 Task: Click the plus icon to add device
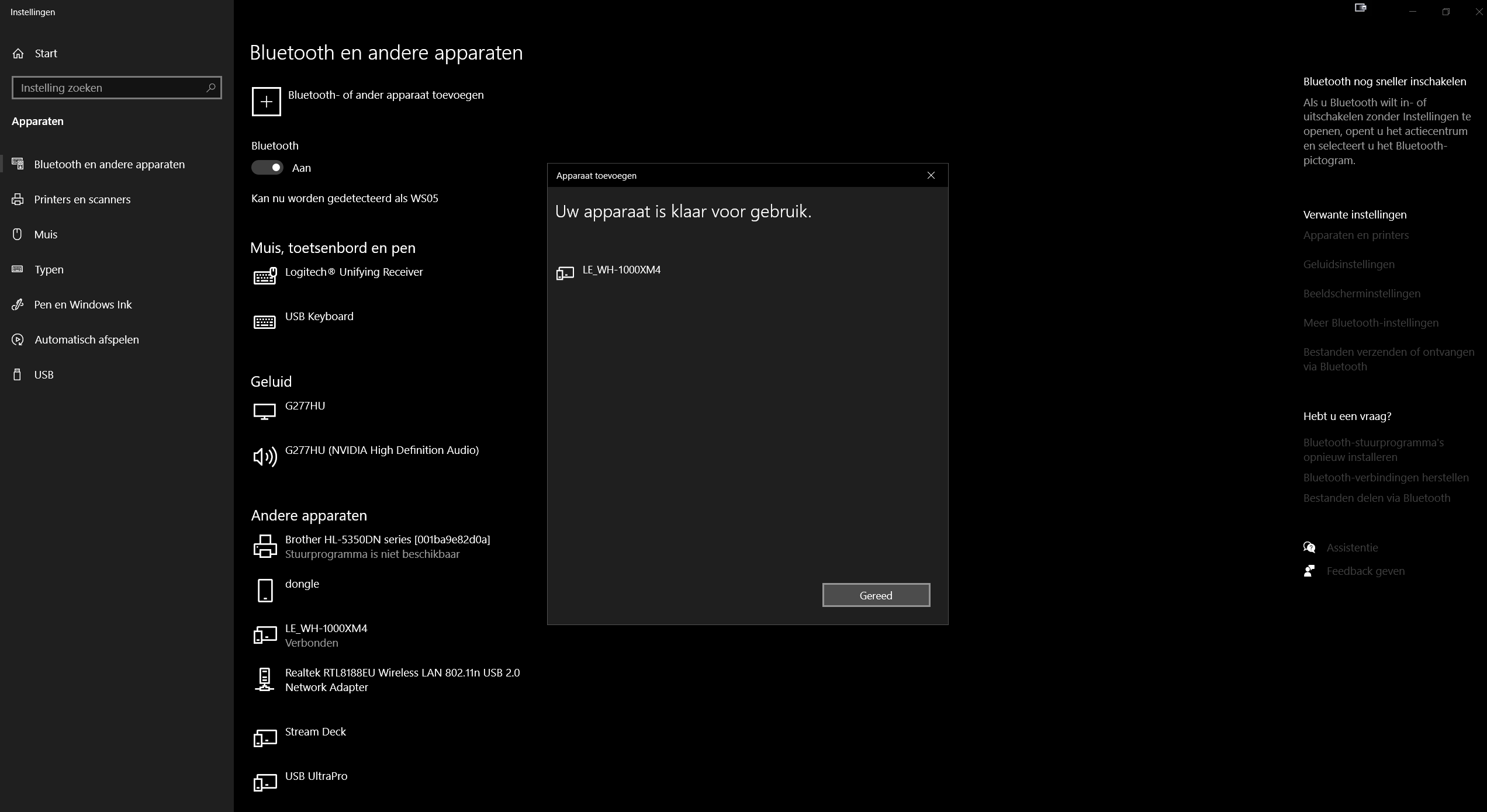click(x=266, y=102)
